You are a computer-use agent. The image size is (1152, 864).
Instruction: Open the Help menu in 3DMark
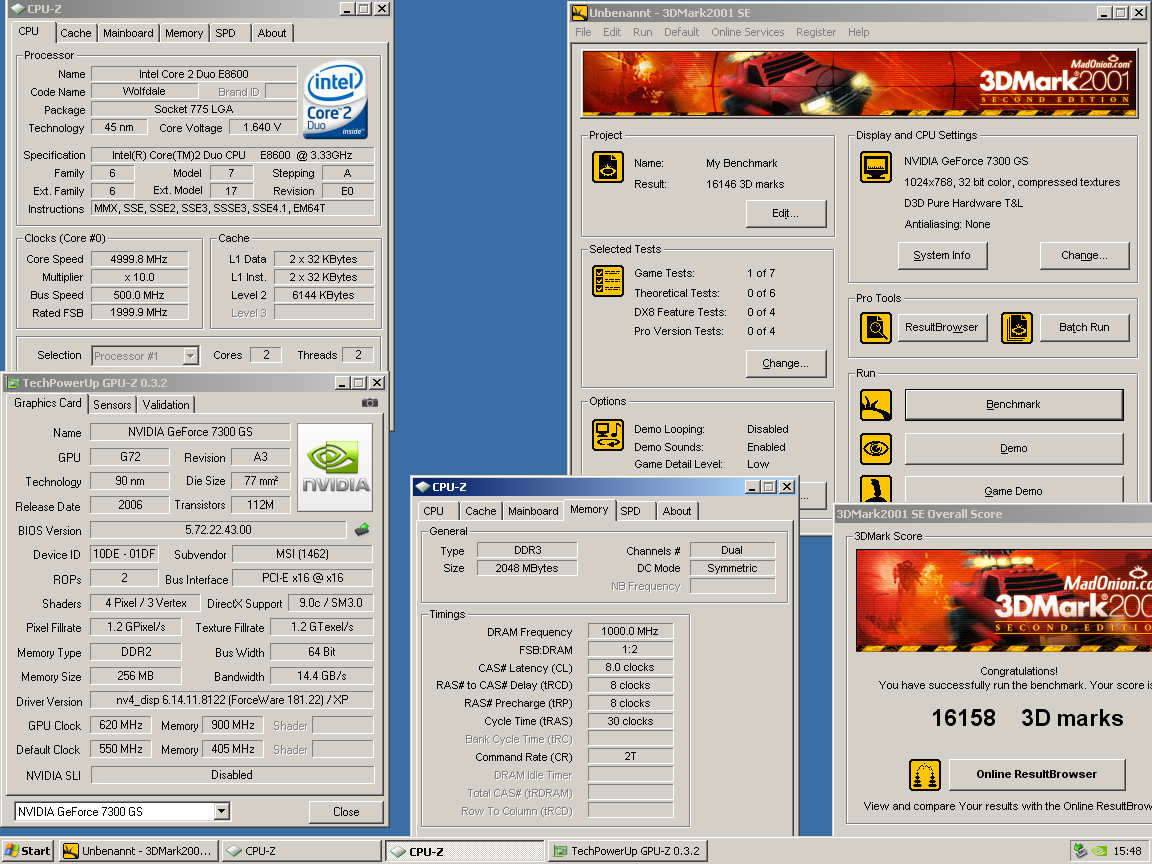pos(858,32)
